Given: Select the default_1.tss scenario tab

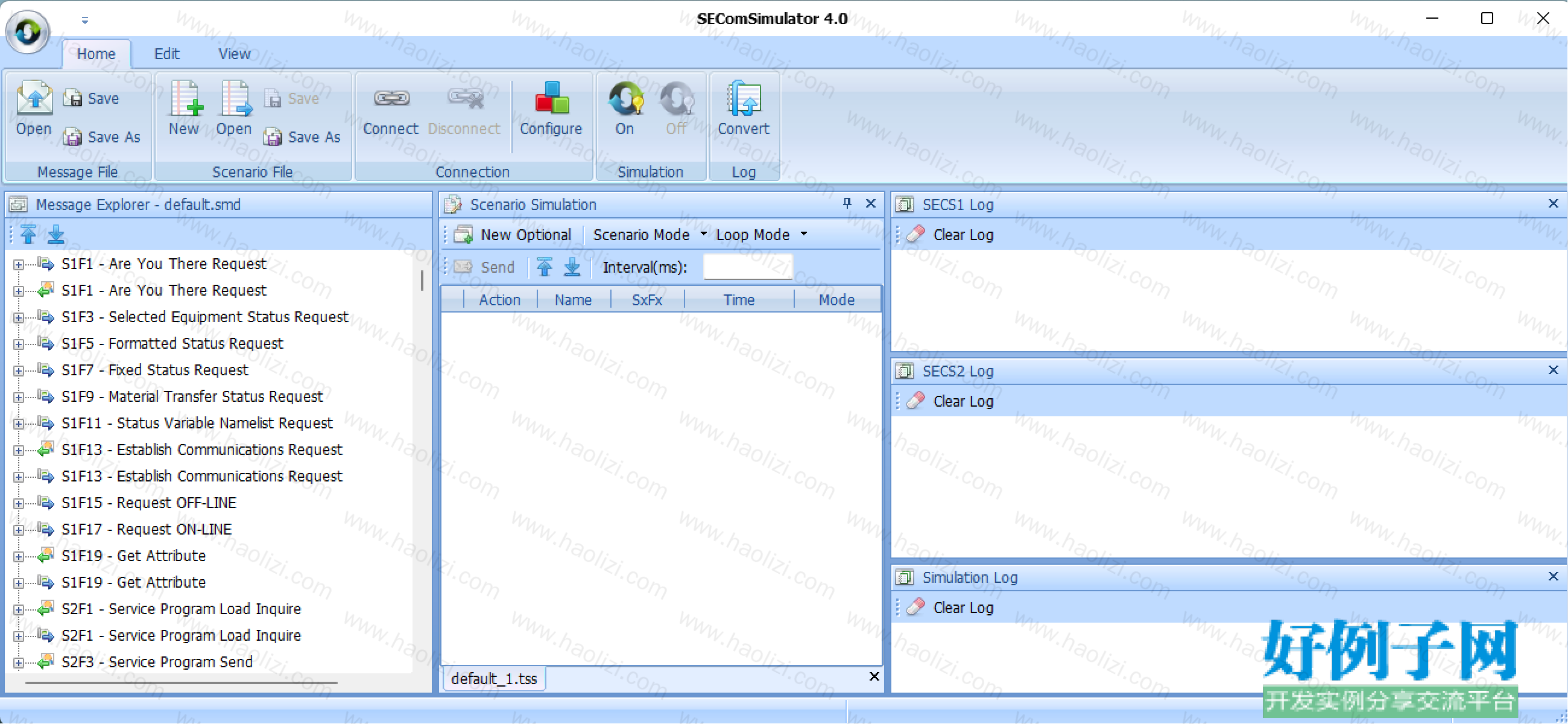Looking at the screenshot, I should [x=495, y=679].
